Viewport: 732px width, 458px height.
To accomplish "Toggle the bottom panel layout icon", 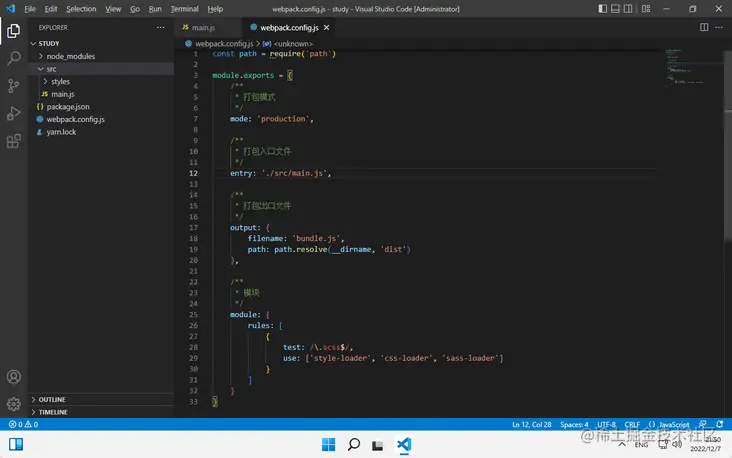I will (x=615, y=9).
